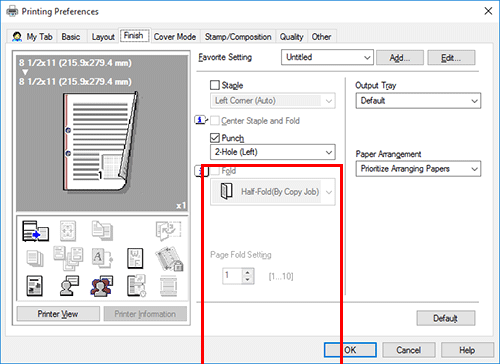
Task: Open the Output Tray Default dropdown
Action: tap(418, 101)
